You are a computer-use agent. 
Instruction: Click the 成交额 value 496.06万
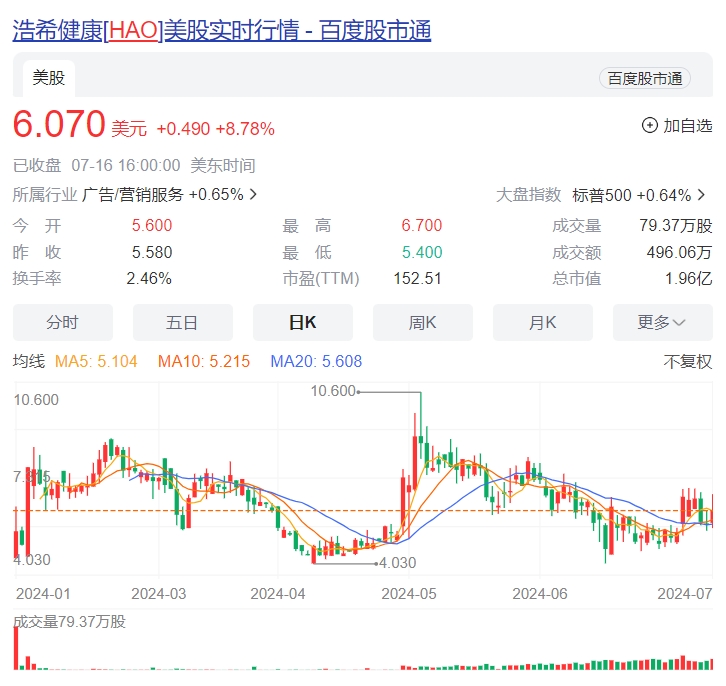coord(679,252)
